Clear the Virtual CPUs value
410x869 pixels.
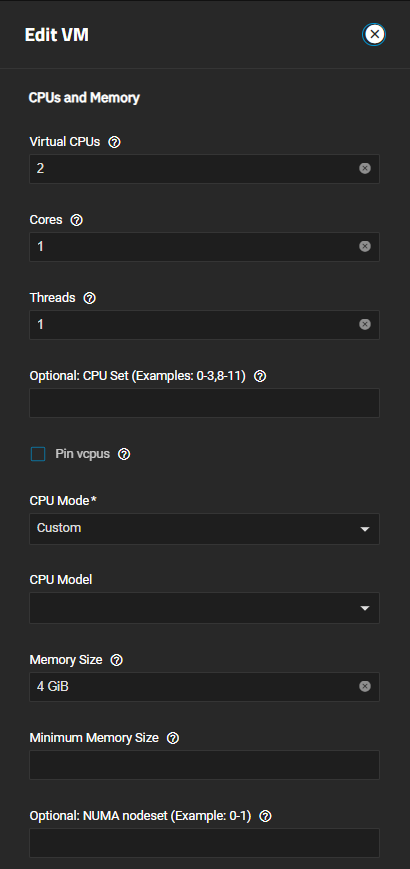[365, 168]
